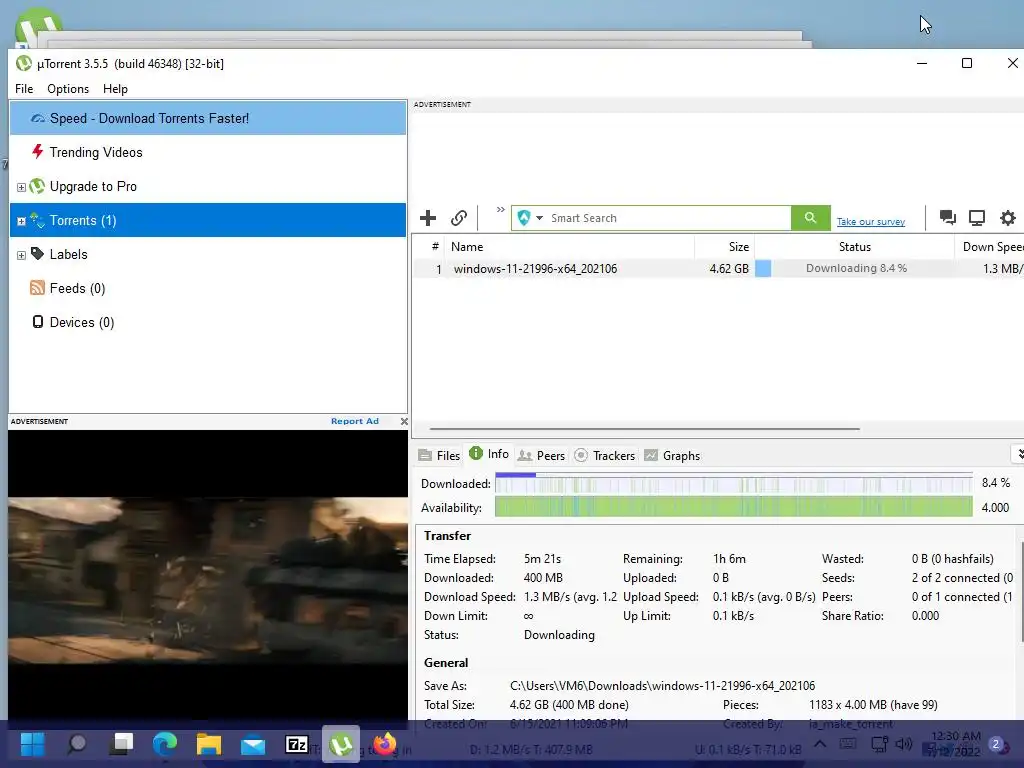Click the torrent list horizontal scrollbar

(645, 429)
